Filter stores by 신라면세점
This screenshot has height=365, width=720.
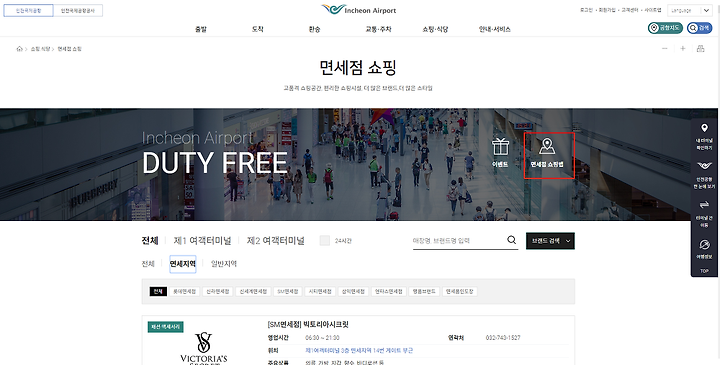[x=218, y=292]
